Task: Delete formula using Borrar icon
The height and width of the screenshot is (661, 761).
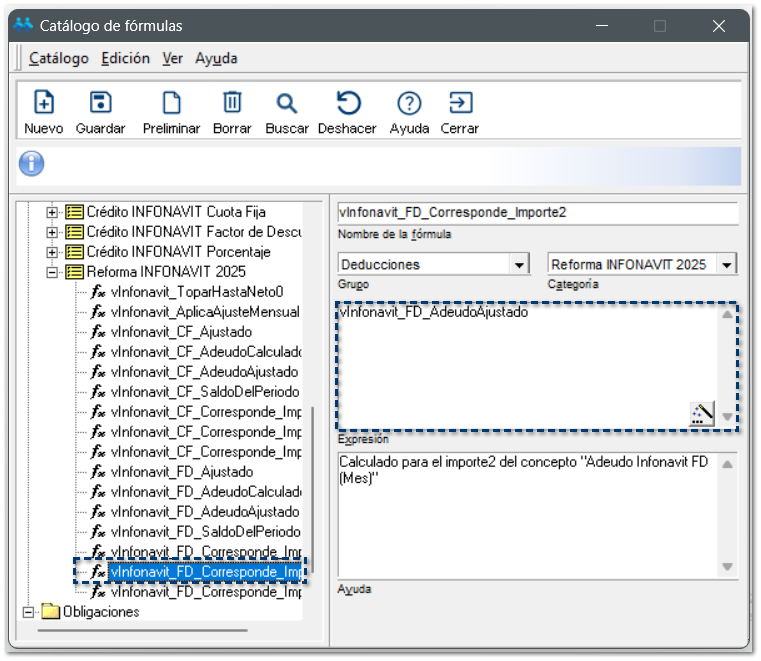Action: [x=232, y=103]
